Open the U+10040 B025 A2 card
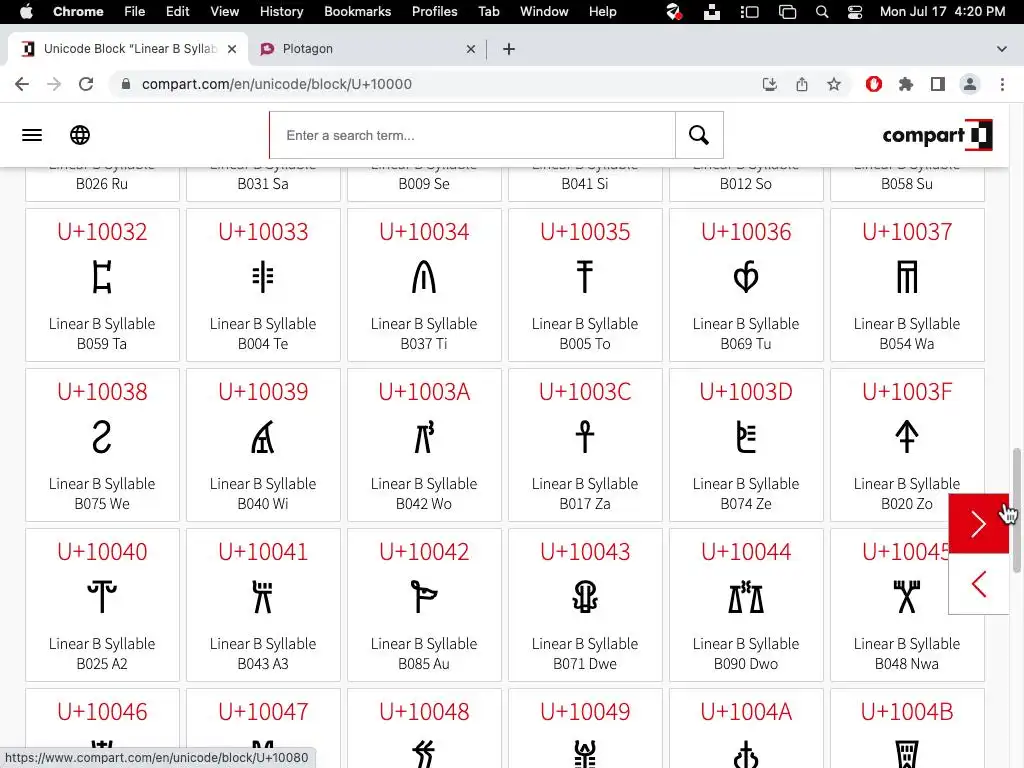Image resolution: width=1024 pixels, height=768 pixels. coord(103,605)
